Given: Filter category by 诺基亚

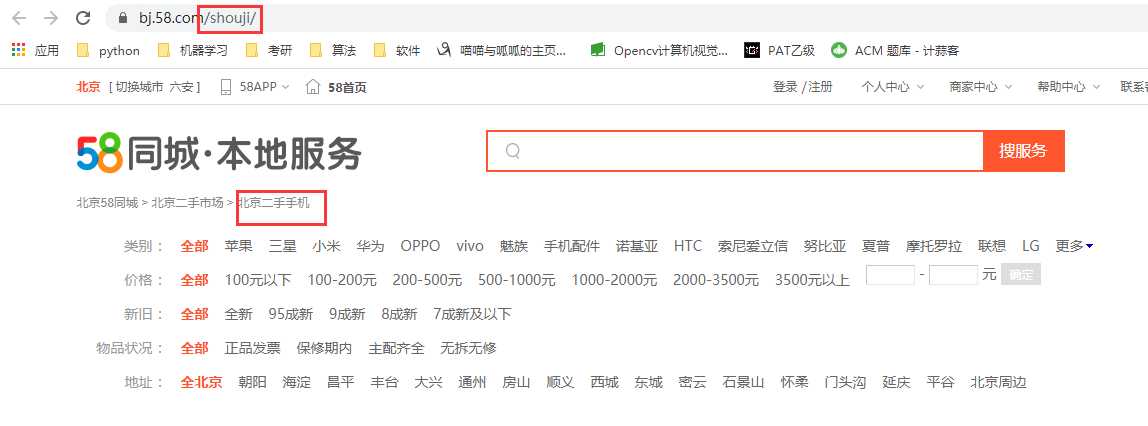Looking at the screenshot, I should tap(637, 246).
